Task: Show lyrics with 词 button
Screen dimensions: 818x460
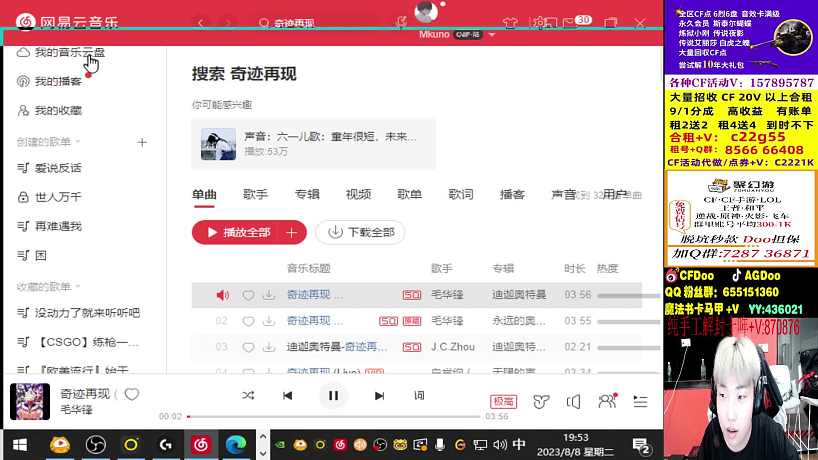Action: click(x=419, y=395)
